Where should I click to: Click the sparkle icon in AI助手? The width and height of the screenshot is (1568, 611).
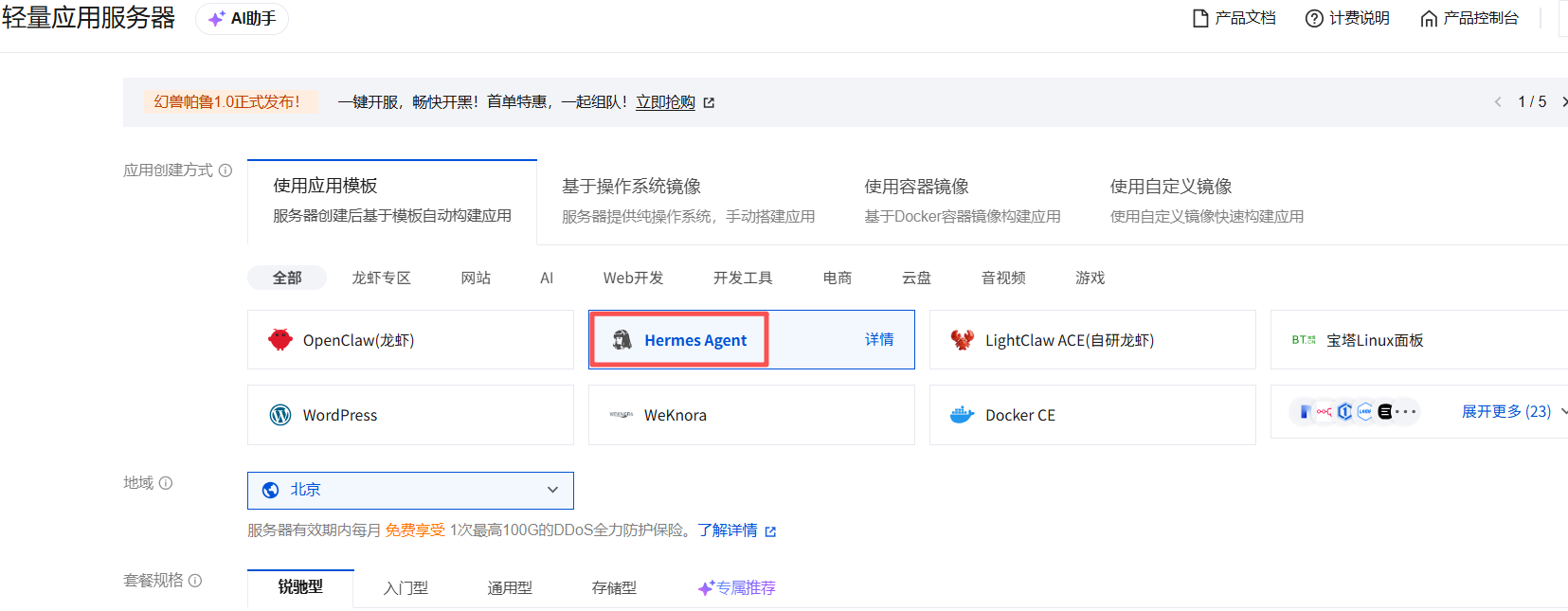(x=217, y=19)
